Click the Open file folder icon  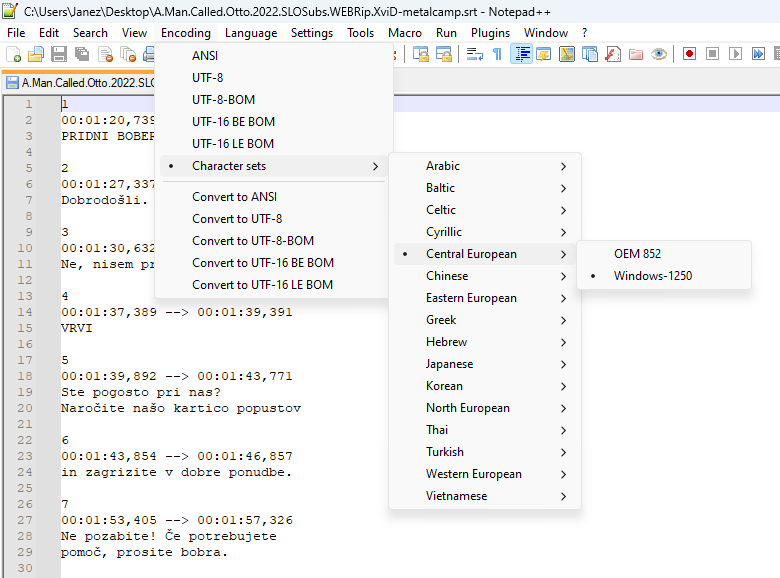36,54
